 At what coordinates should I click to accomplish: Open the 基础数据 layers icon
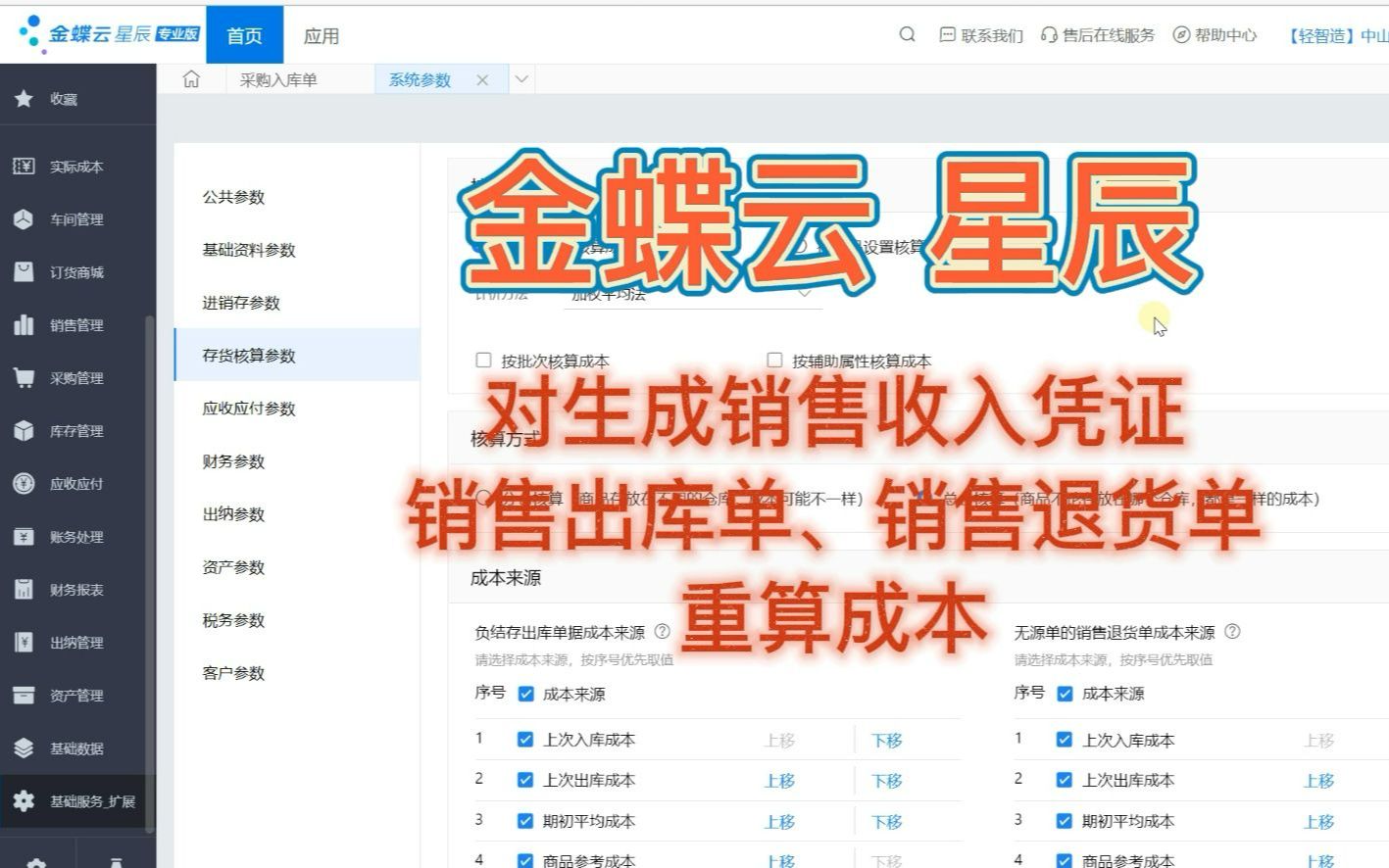tap(24, 748)
